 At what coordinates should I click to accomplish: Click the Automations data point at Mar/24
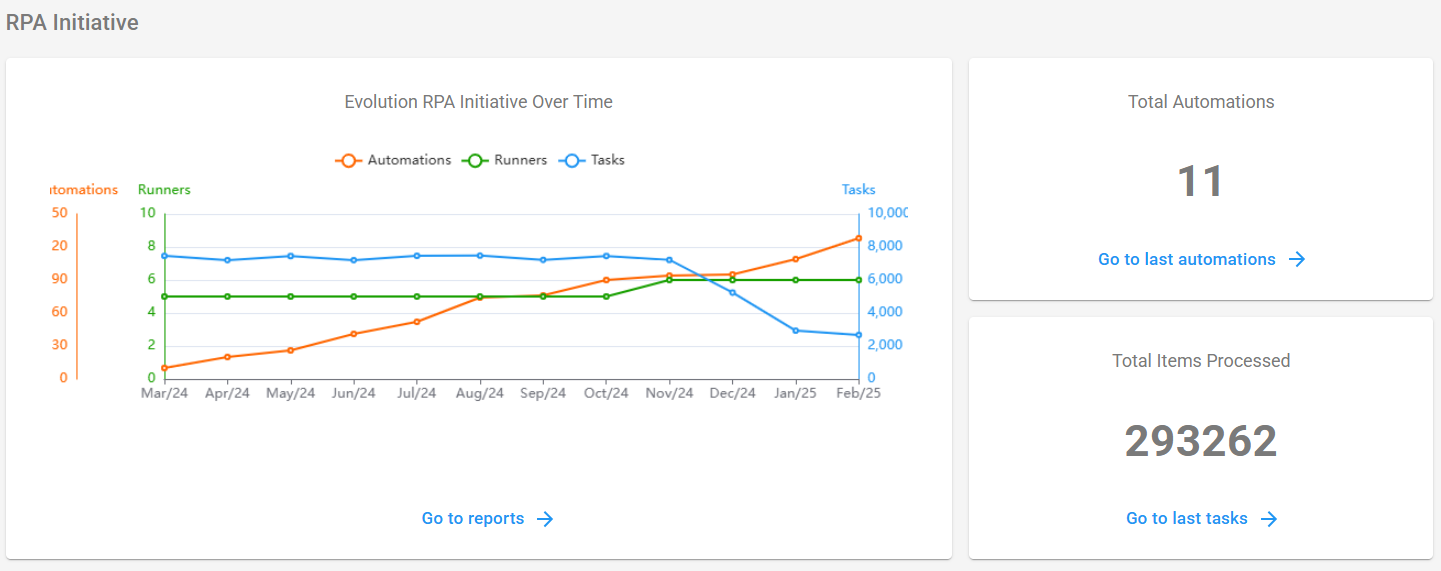(164, 368)
